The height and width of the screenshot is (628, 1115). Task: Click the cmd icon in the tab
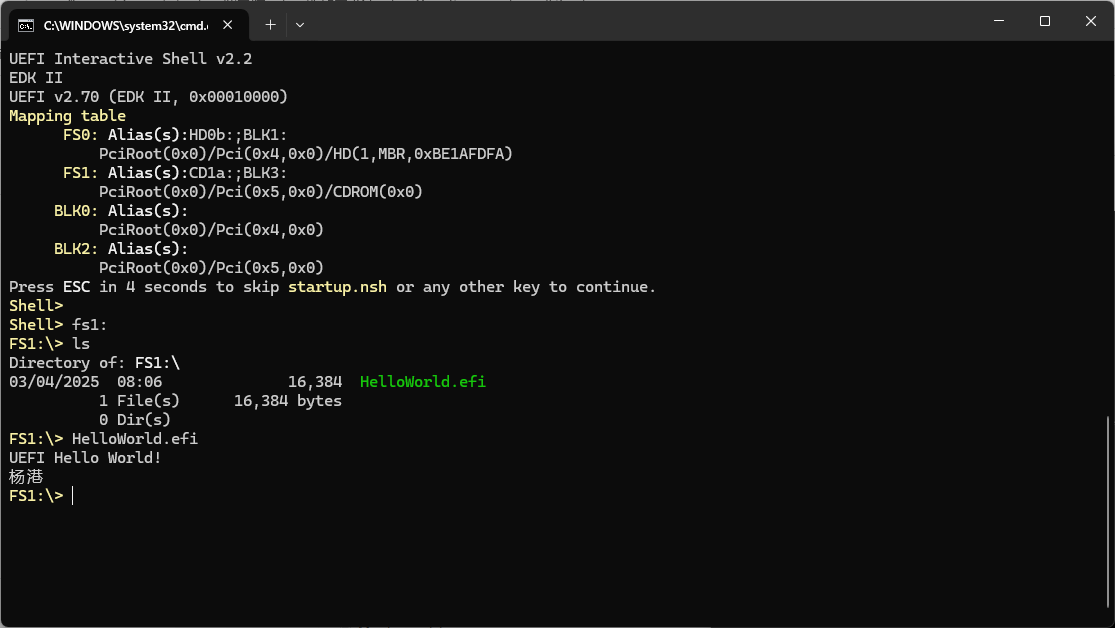pos(26,26)
